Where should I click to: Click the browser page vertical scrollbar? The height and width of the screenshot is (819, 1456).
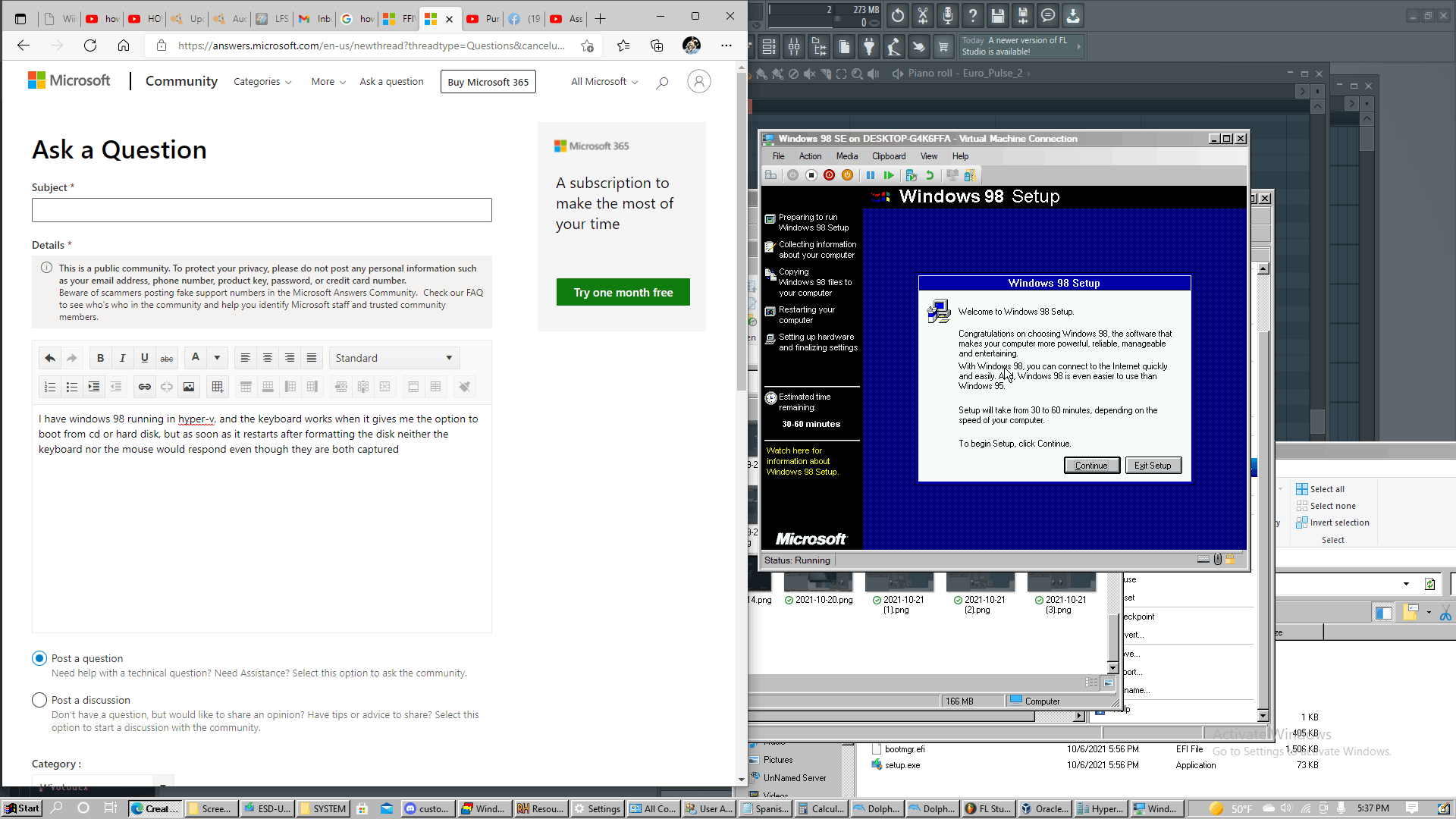click(x=742, y=231)
